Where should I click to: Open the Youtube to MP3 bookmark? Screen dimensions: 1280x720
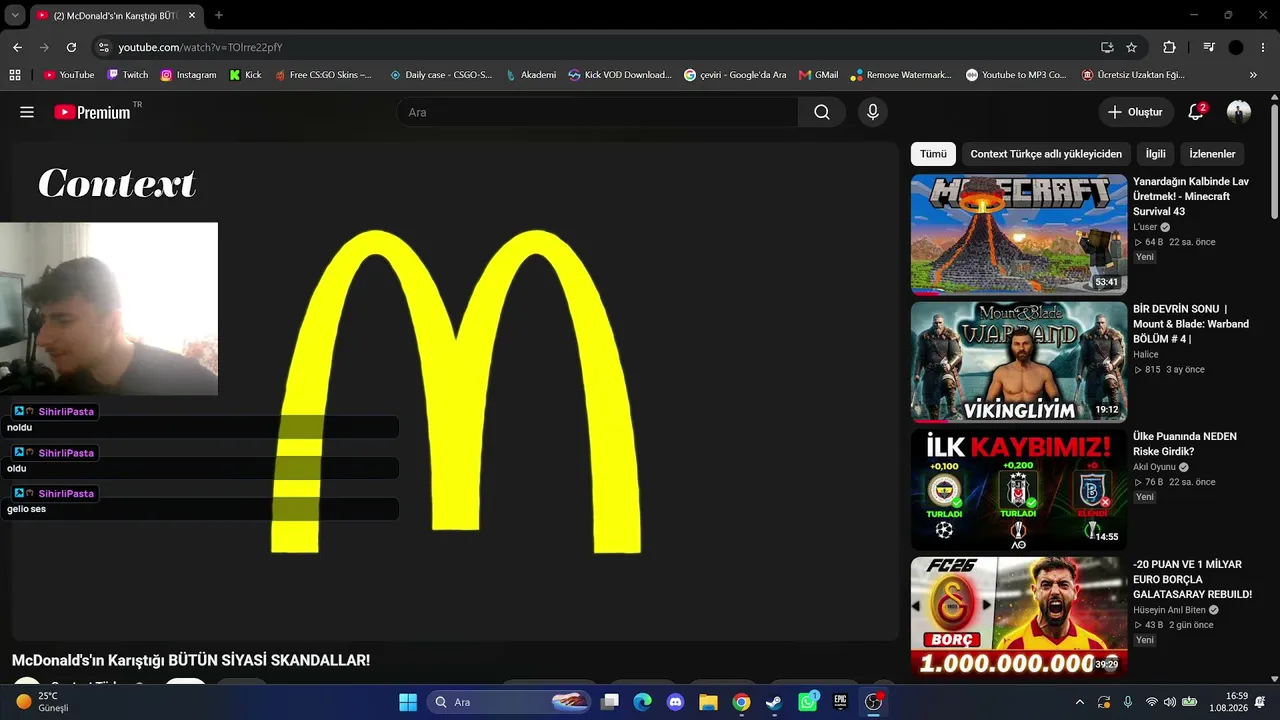1016,75
